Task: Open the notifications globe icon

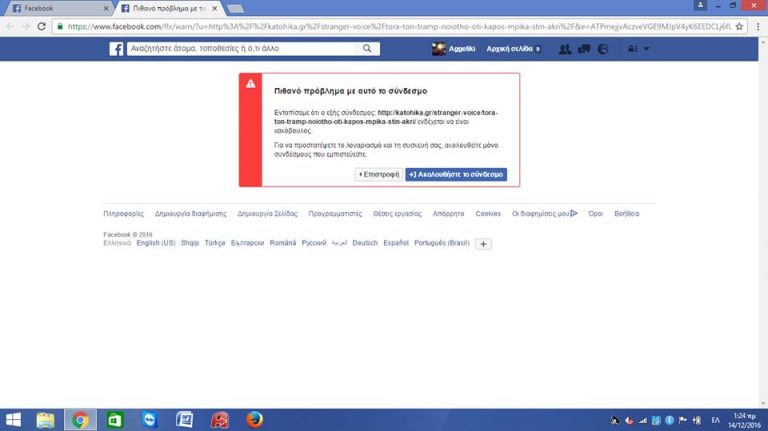Action: (x=602, y=48)
